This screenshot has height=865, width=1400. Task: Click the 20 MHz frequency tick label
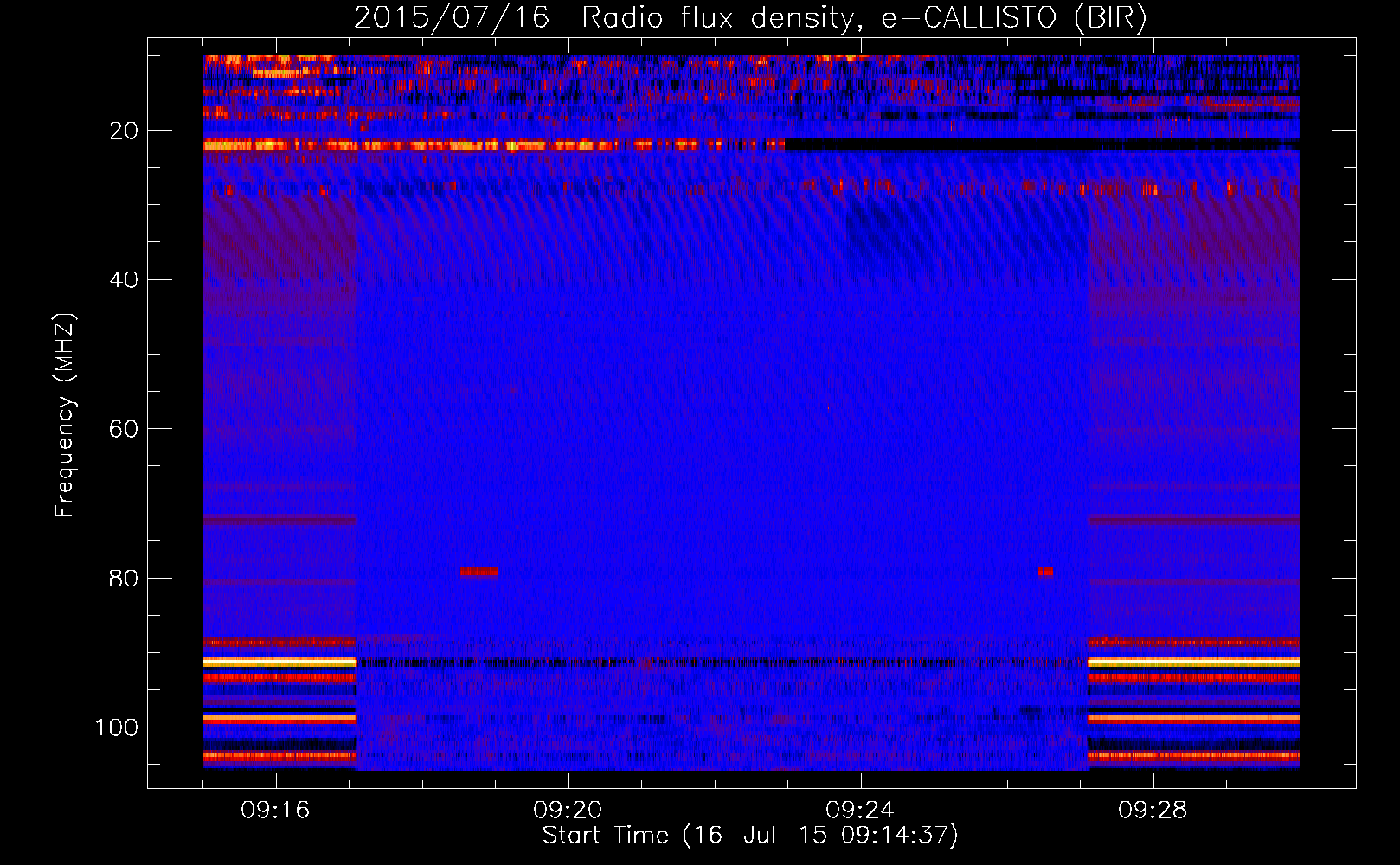(124, 131)
